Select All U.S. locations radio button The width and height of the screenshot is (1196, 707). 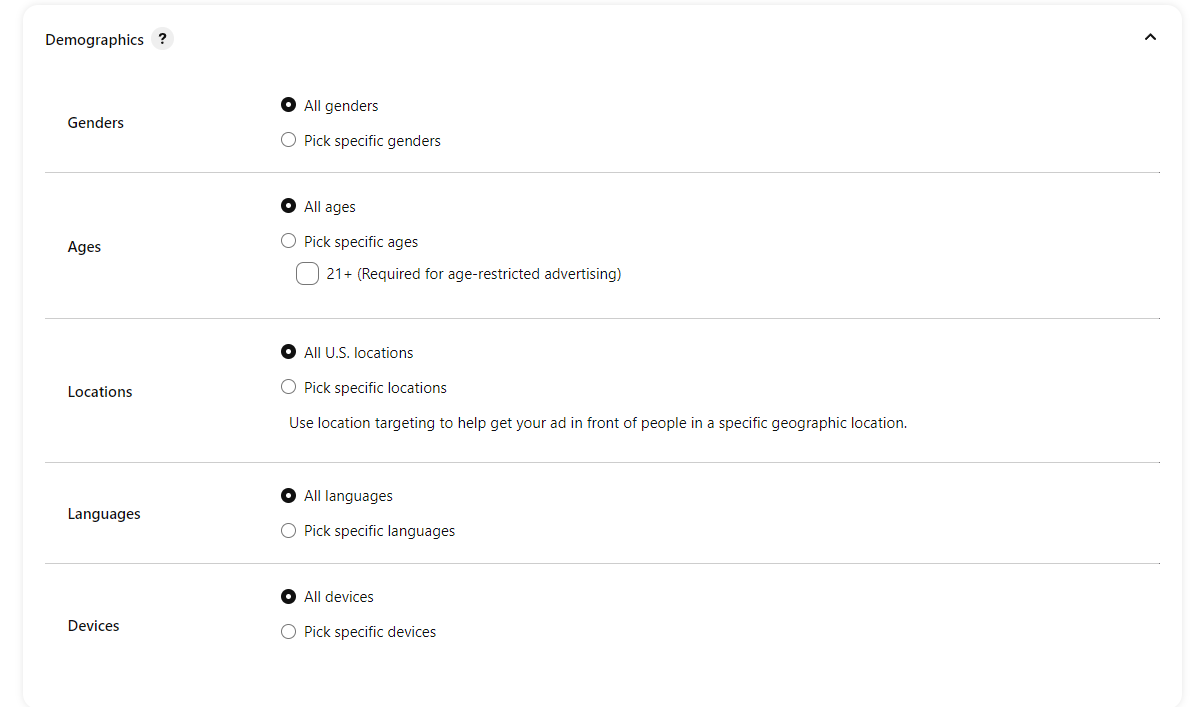click(x=289, y=352)
